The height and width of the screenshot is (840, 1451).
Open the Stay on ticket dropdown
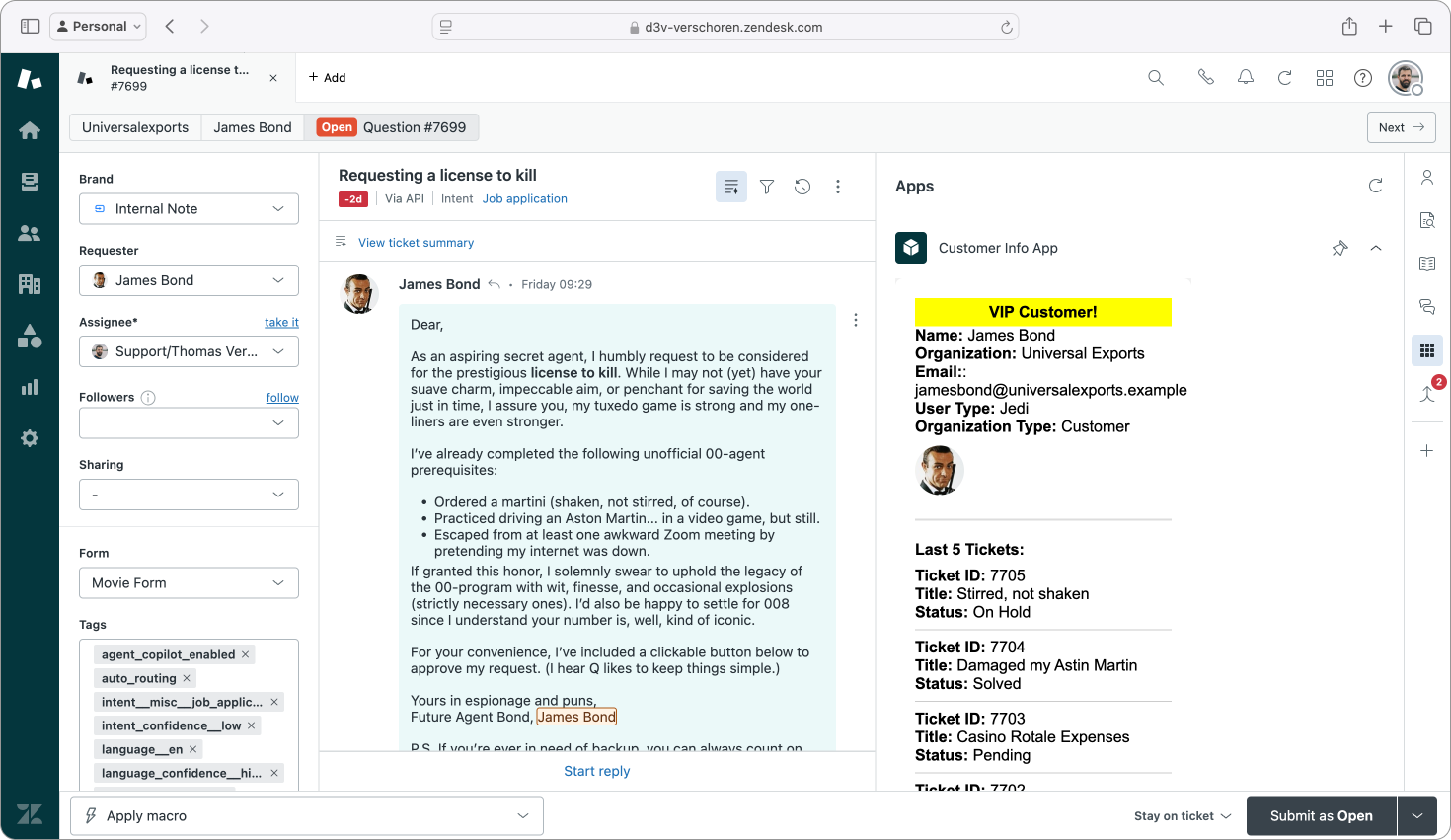[1183, 816]
